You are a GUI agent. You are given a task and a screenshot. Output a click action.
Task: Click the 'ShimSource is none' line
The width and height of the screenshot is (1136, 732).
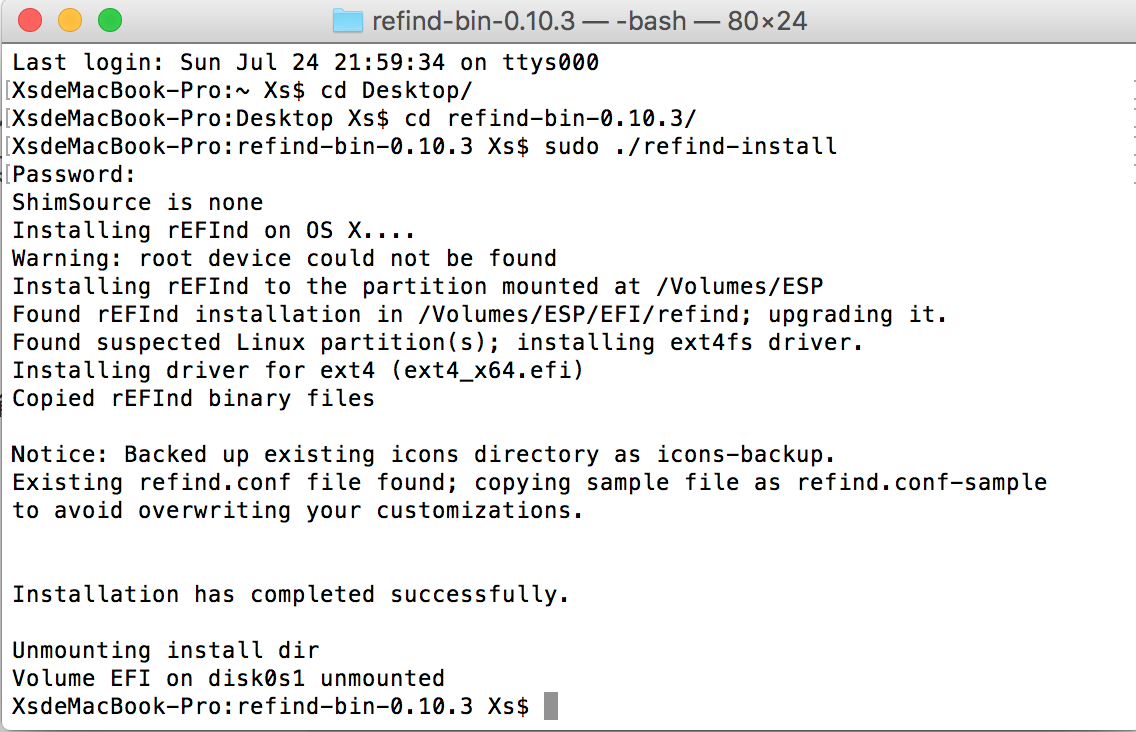138,202
